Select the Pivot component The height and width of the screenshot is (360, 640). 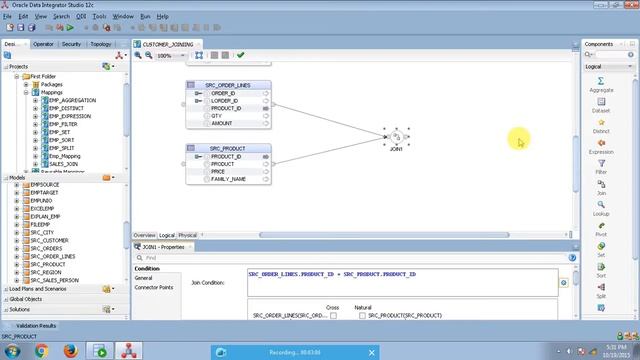(x=601, y=229)
